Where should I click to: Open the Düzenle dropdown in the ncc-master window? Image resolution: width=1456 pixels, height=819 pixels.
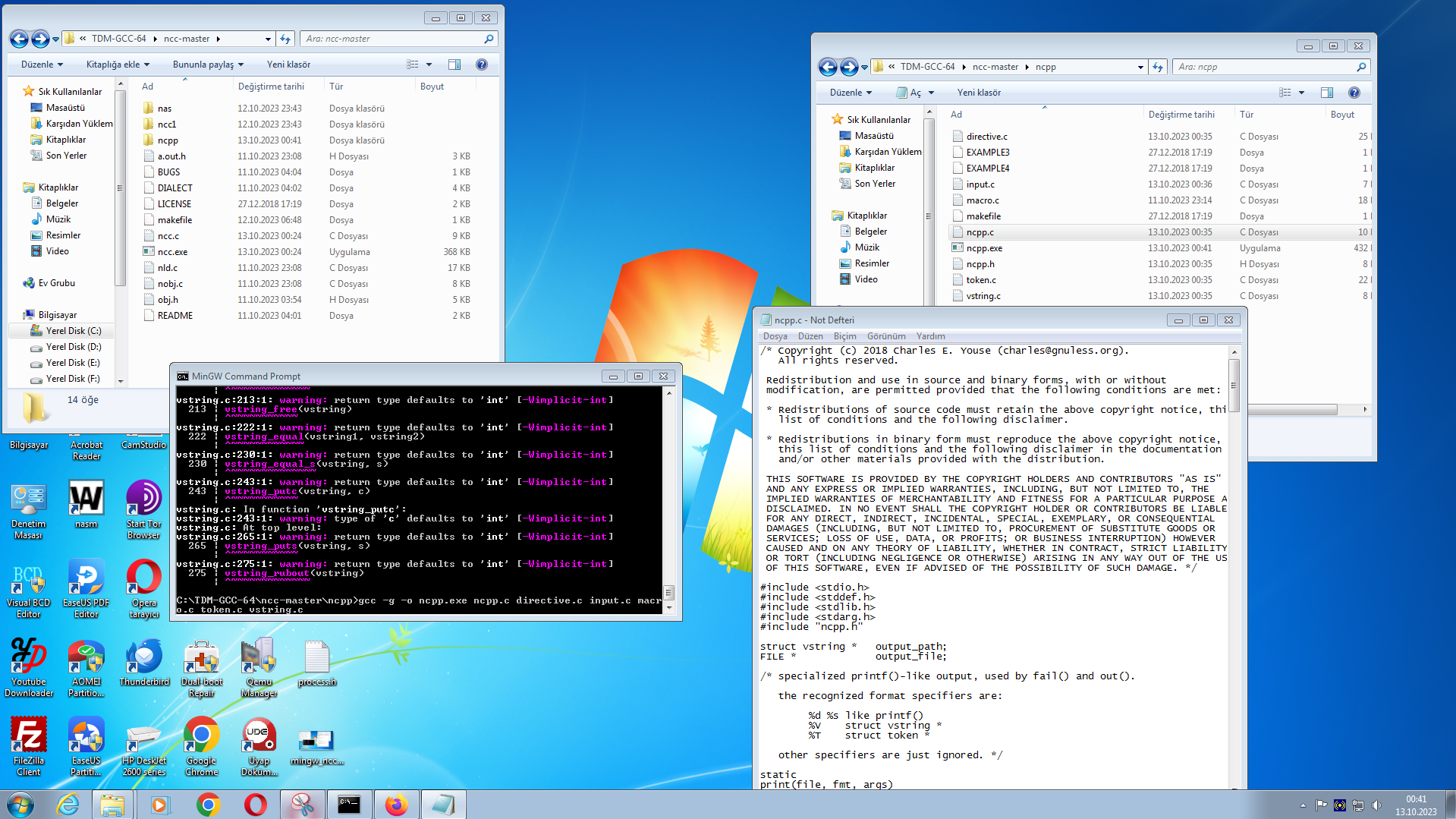(42, 65)
